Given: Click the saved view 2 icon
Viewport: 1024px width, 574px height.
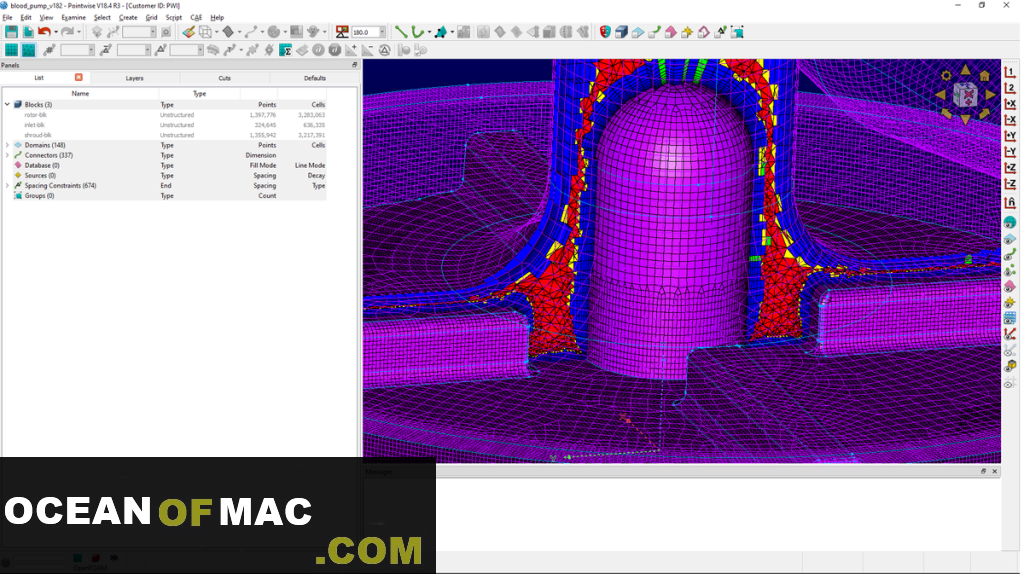Looking at the screenshot, I should pyautogui.click(x=1010, y=88).
